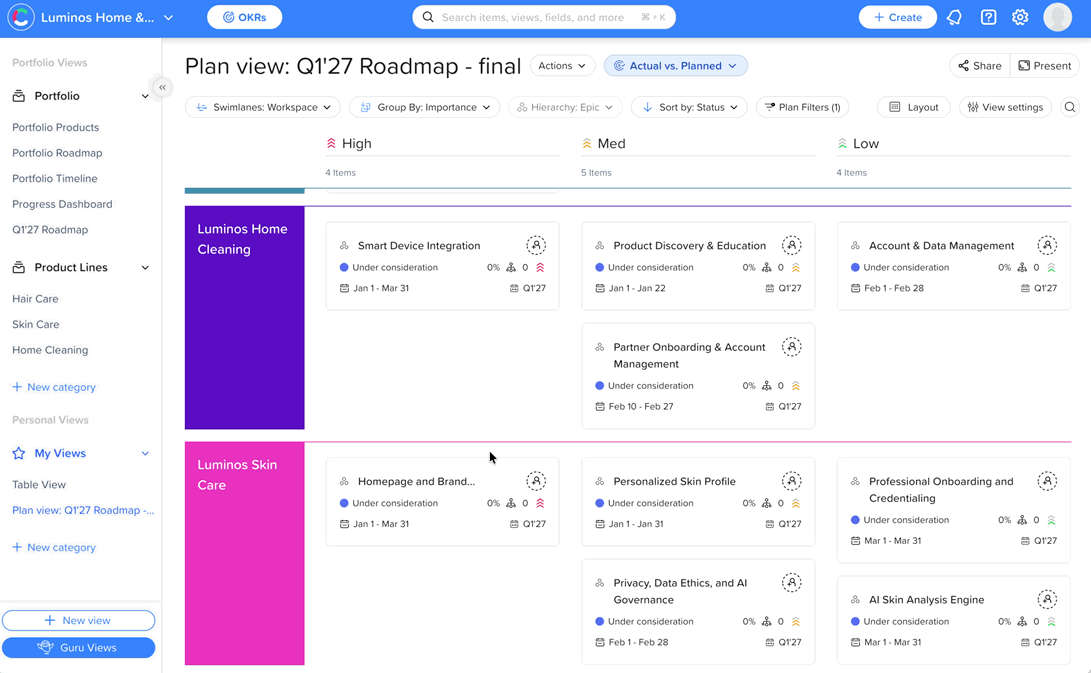This screenshot has width=1091, height=673.
Task: Click hierarchy icon beside Personalized Skin Profile title
Action: (x=599, y=482)
